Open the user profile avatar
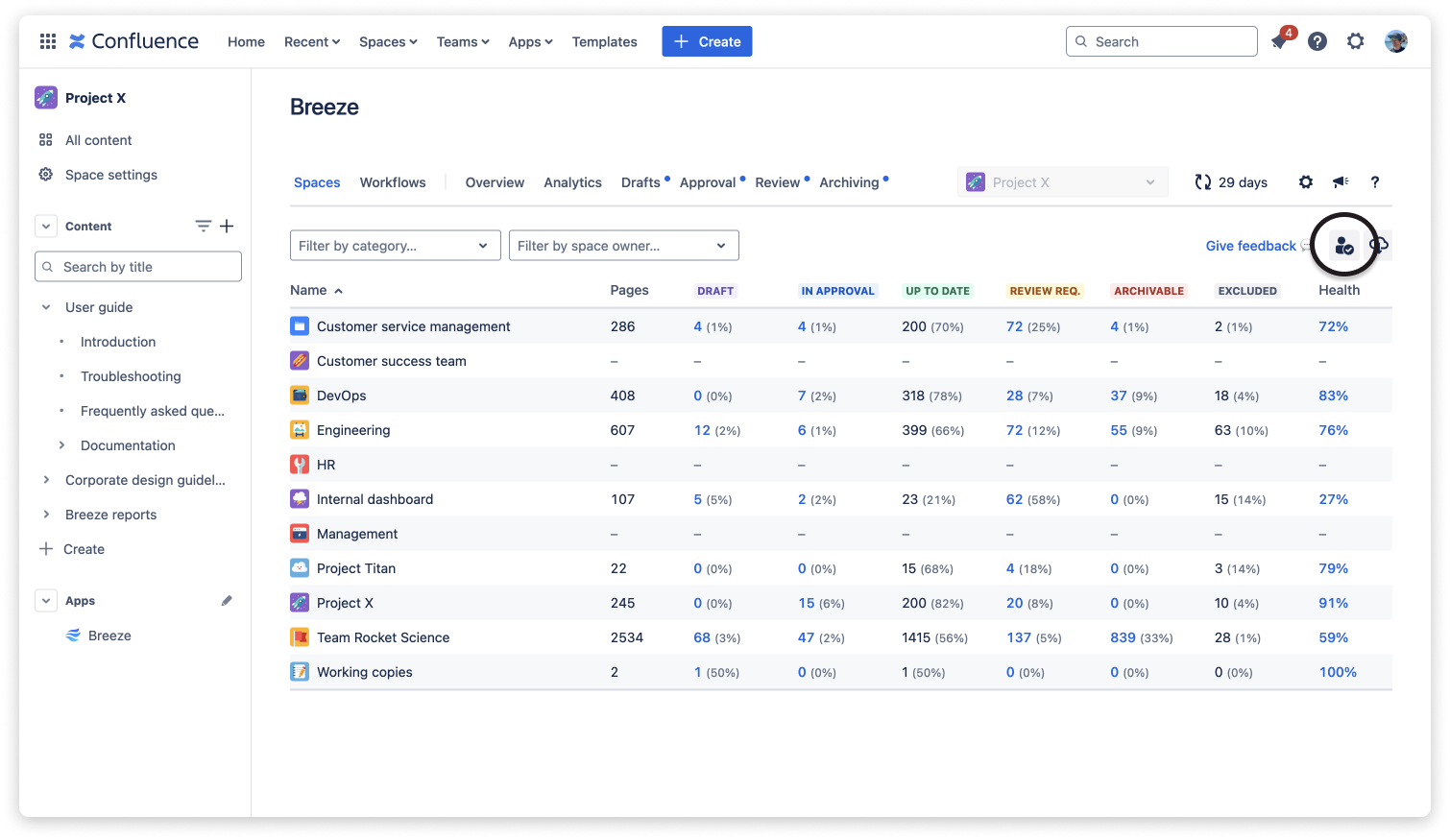The image size is (1450, 840). coord(1396,41)
